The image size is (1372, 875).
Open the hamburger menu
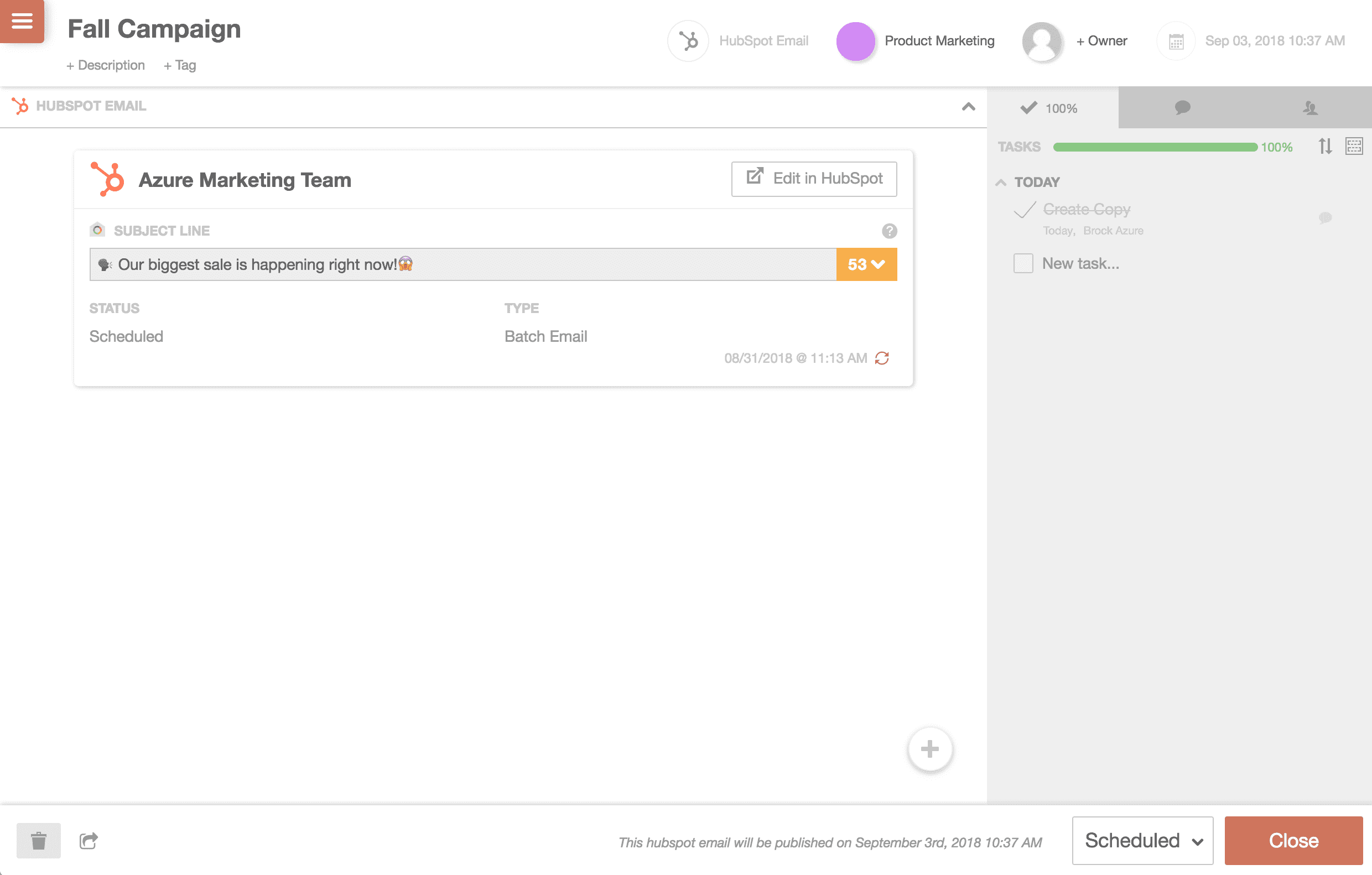tap(22, 21)
